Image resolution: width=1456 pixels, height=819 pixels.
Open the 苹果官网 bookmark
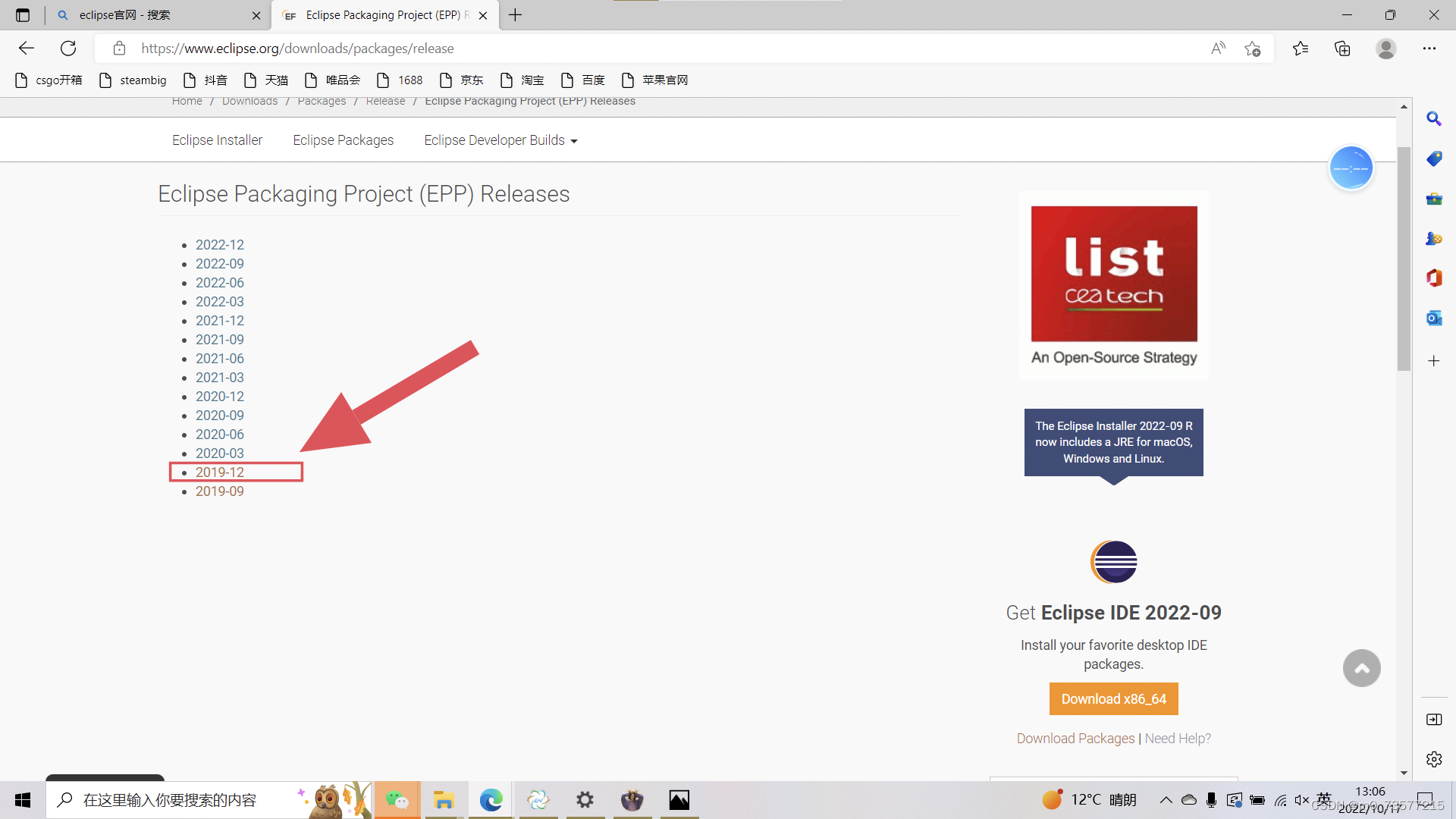point(654,80)
